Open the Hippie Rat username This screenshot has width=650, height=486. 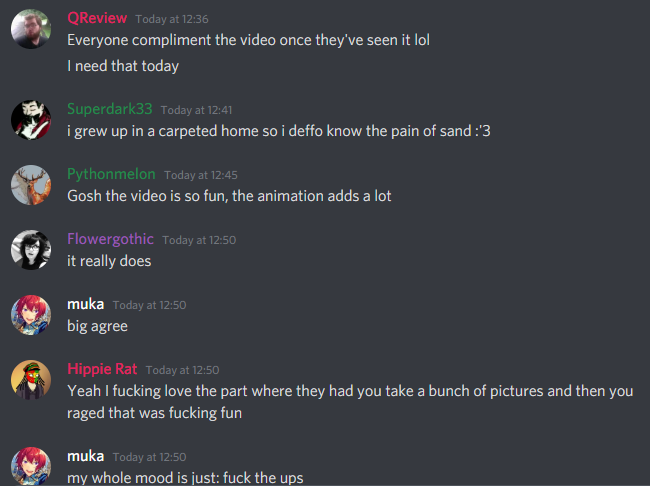[102, 369]
